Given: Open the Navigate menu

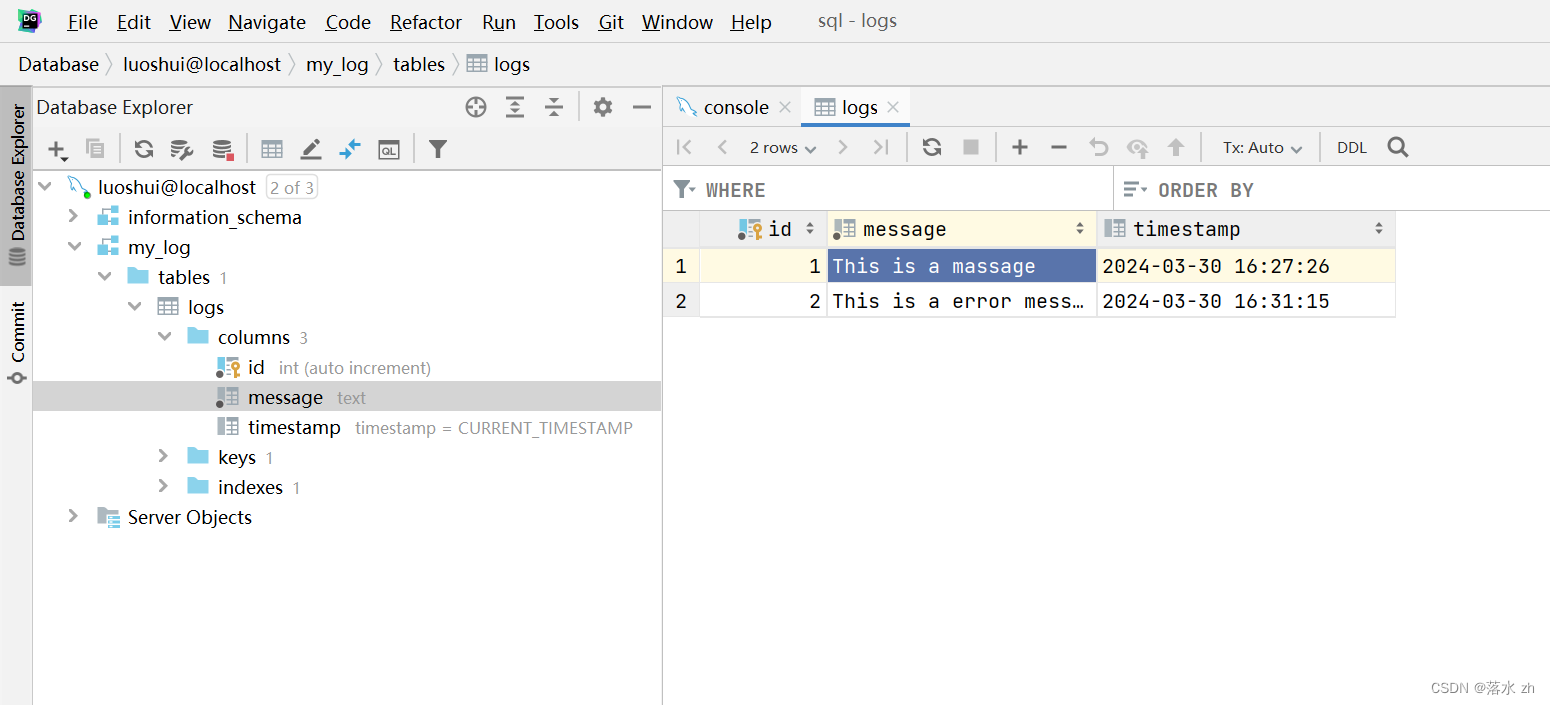Looking at the screenshot, I should click(266, 22).
